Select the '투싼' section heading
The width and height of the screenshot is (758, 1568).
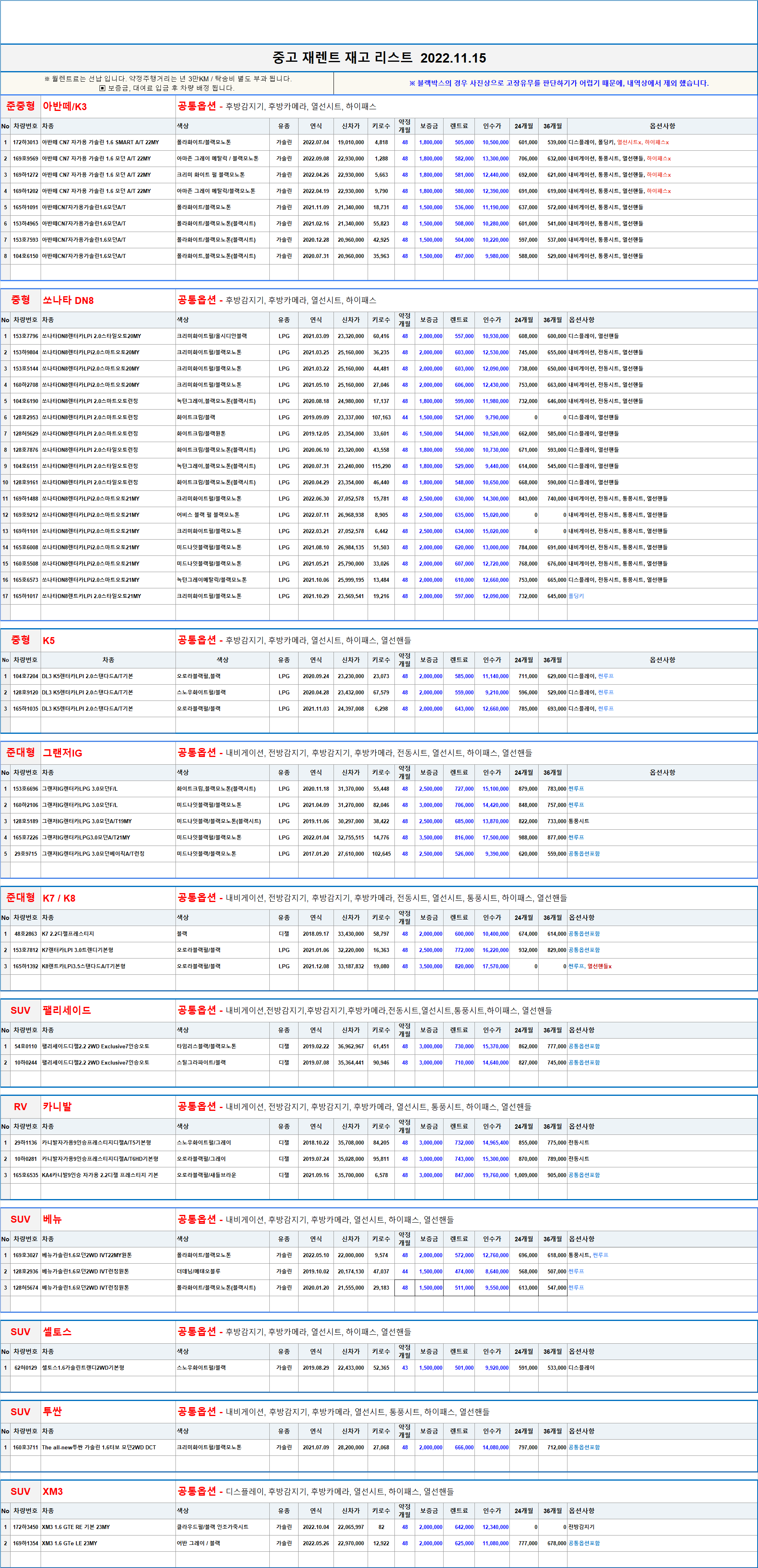[x=52, y=1412]
